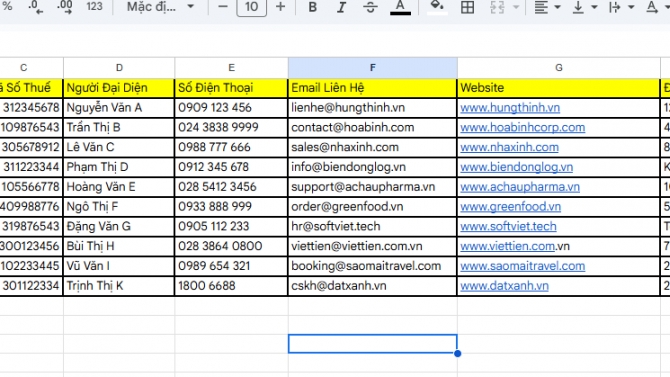
Task: Click the horizontal align icon
Action: [541, 6]
